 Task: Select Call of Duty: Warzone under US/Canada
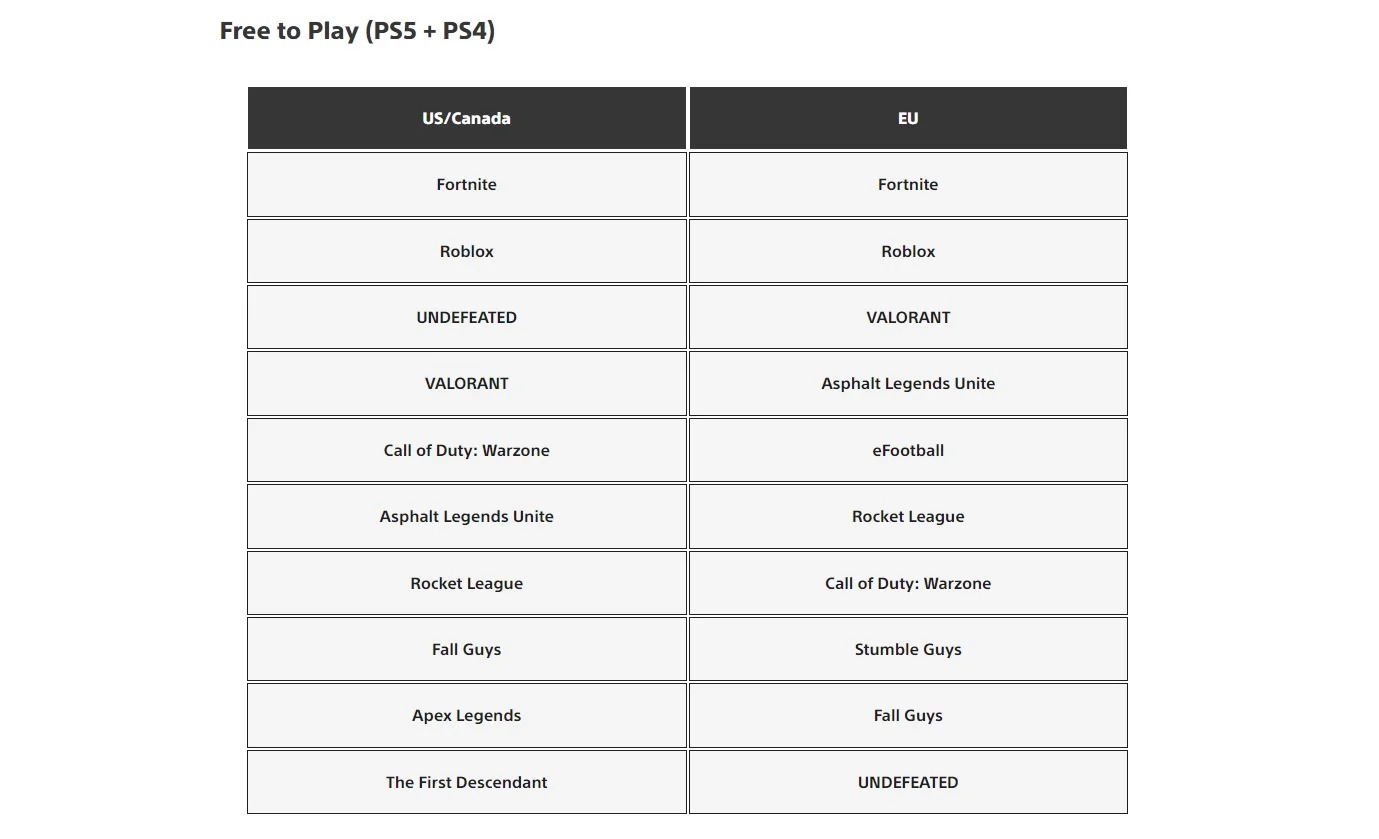click(466, 450)
